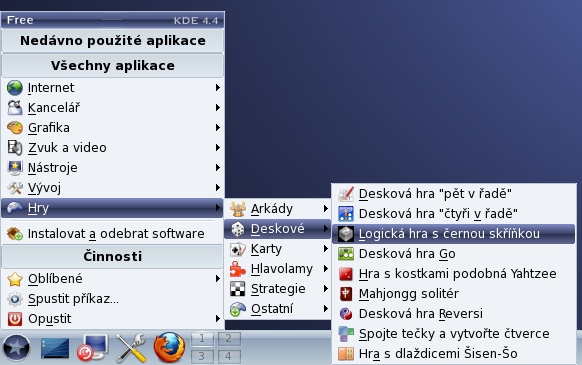Click the "pět v řadě" game icon

pos(346,194)
